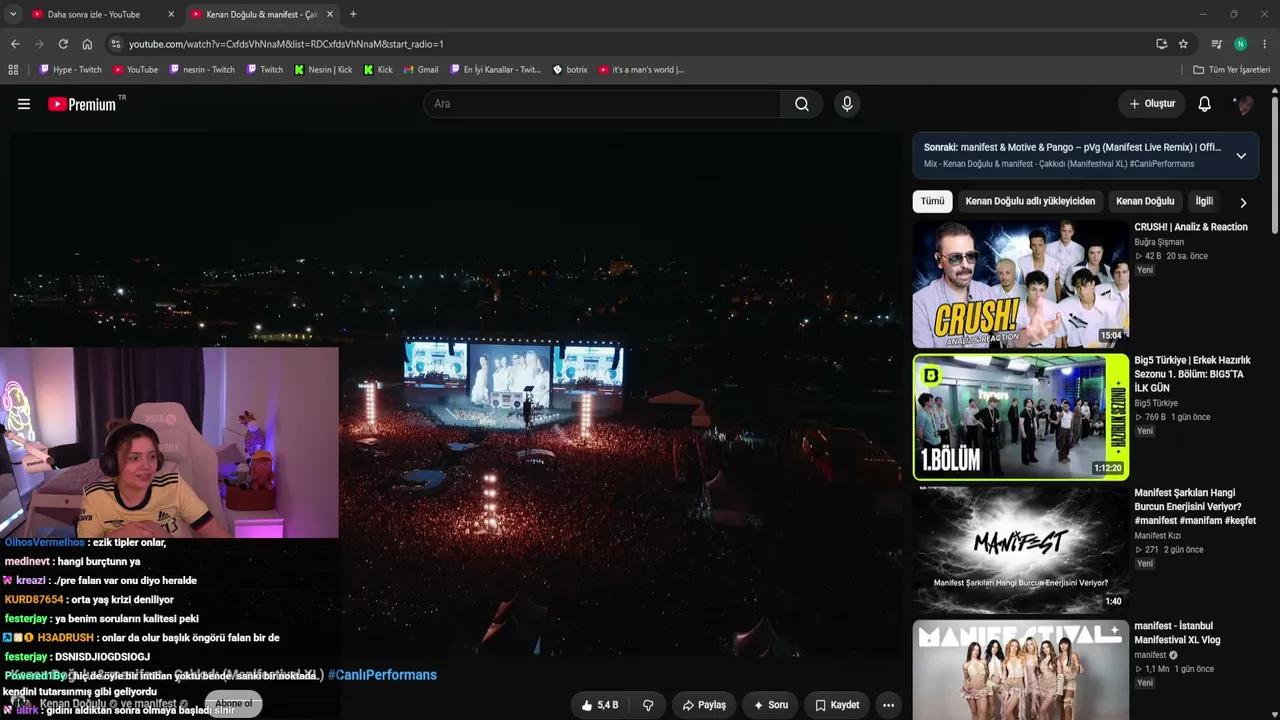1280x720 pixels.
Task: Open the Manifestival XL Vlog thumbnail
Action: [1020, 669]
